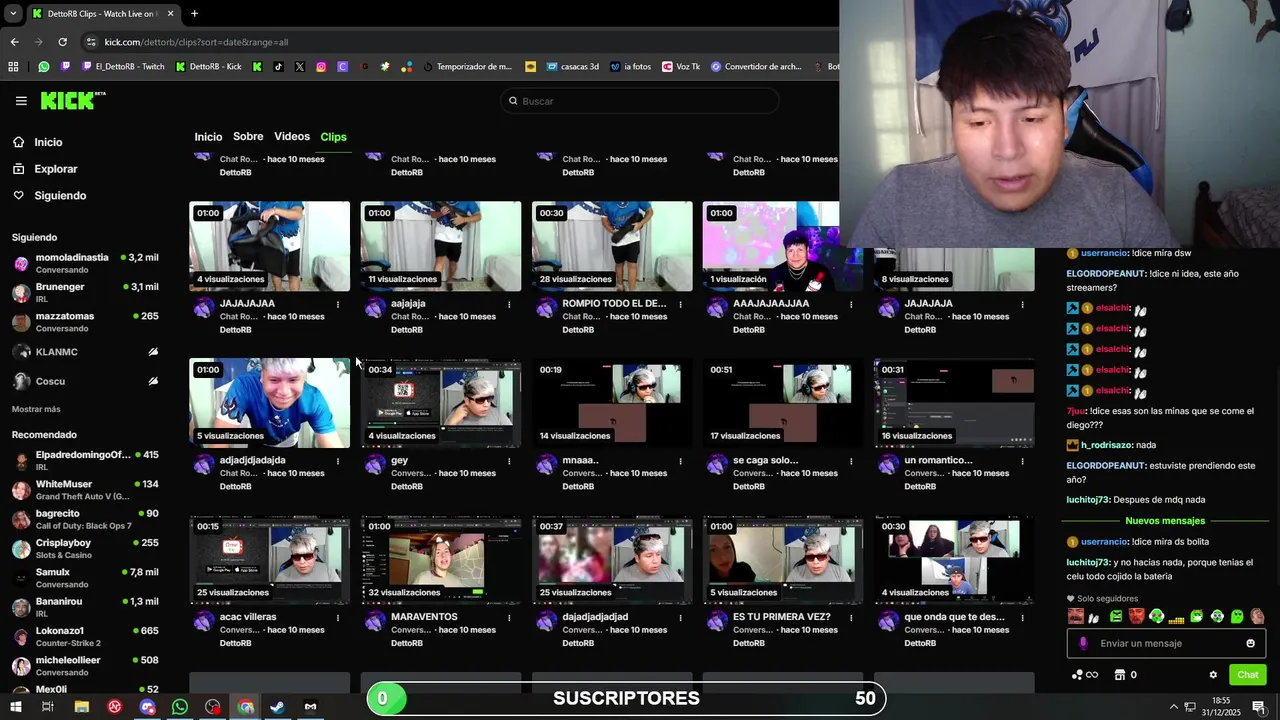Open Inicio in the sidebar
The height and width of the screenshot is (720, 1280).
coord(48,142)
